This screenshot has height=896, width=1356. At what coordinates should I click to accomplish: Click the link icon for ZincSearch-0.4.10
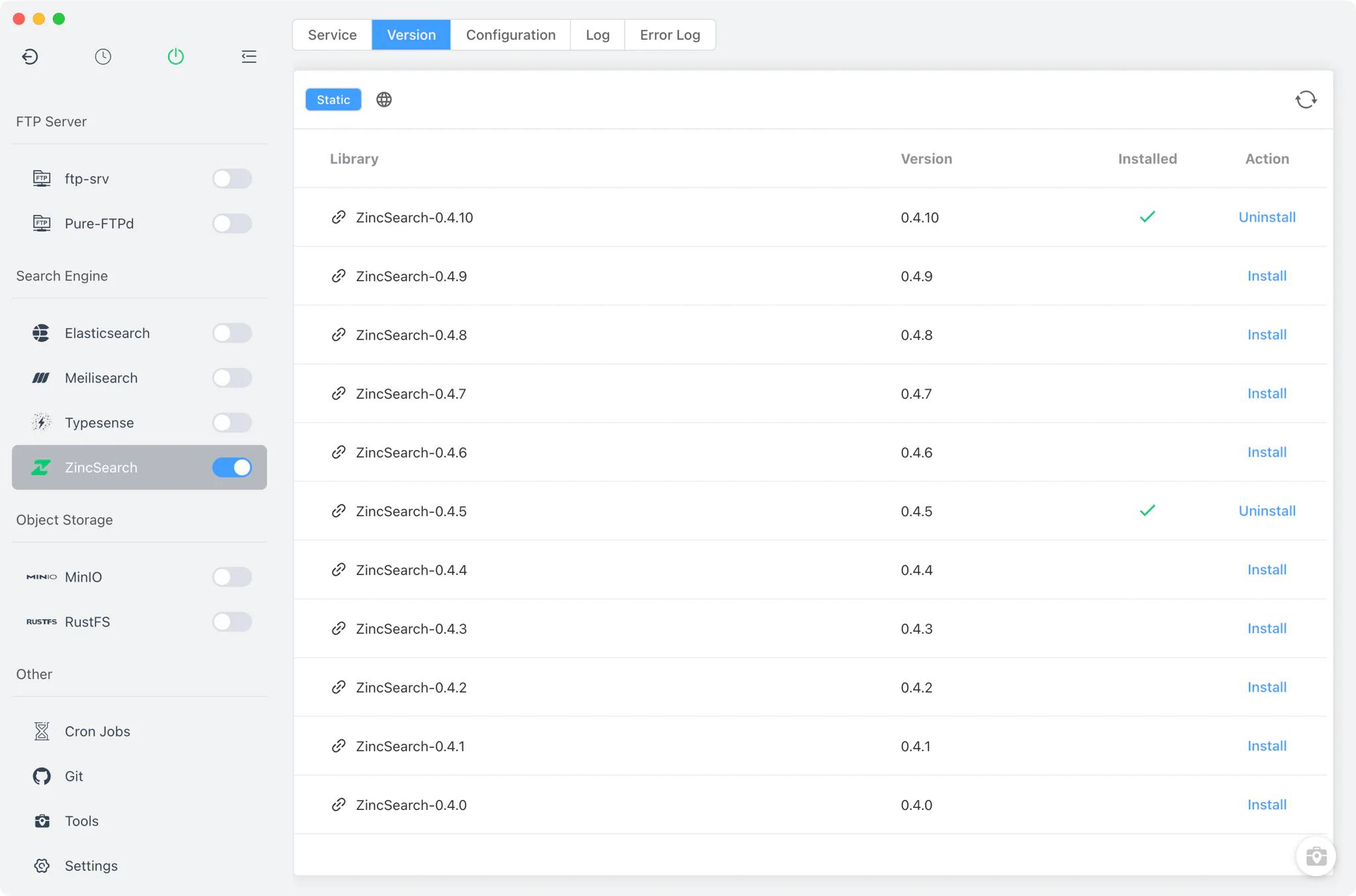point(338,217)
